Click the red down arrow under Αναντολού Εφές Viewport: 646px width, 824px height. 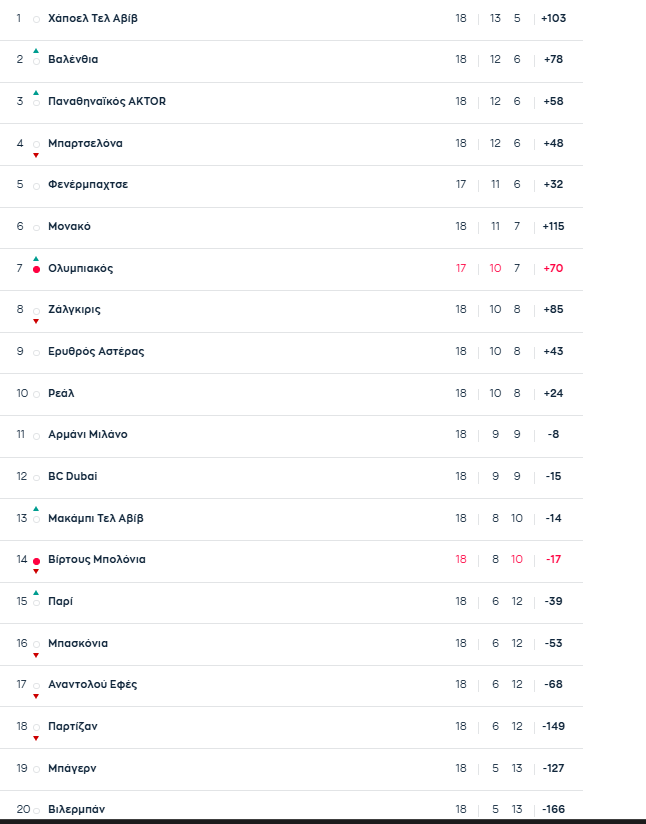coord(36,696)
